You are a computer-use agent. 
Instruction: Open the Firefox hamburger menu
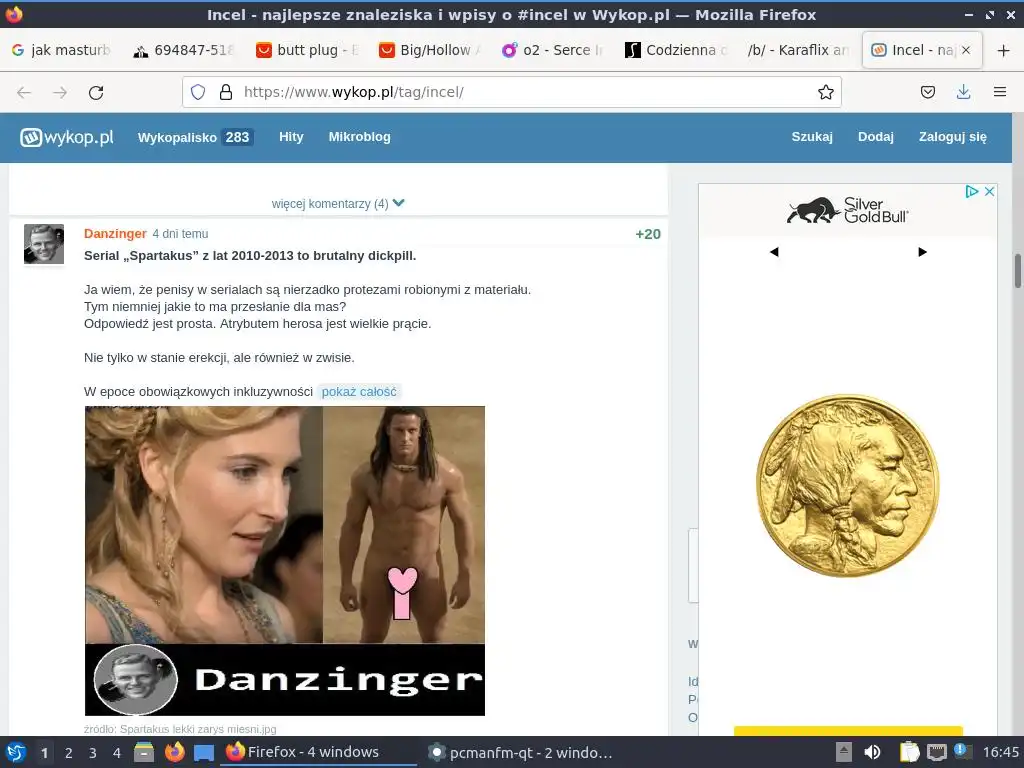pyautogui.click(x=1000, y=92)
